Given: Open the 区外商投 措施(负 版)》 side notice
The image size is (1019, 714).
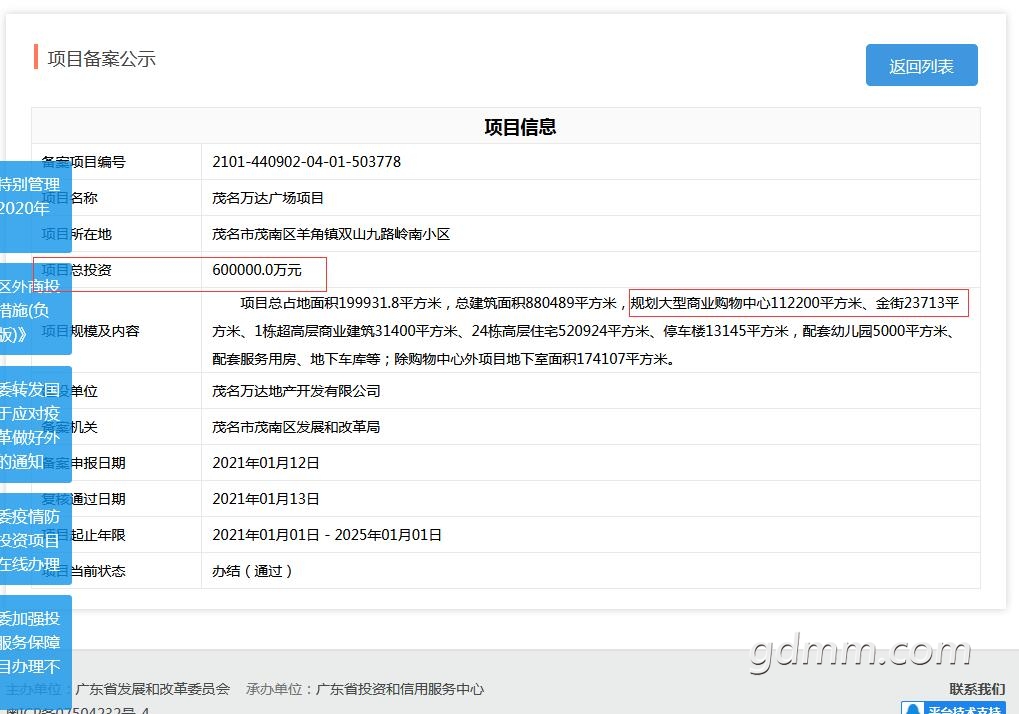Looking at the screenshot, I should click(x=36, y=309).
